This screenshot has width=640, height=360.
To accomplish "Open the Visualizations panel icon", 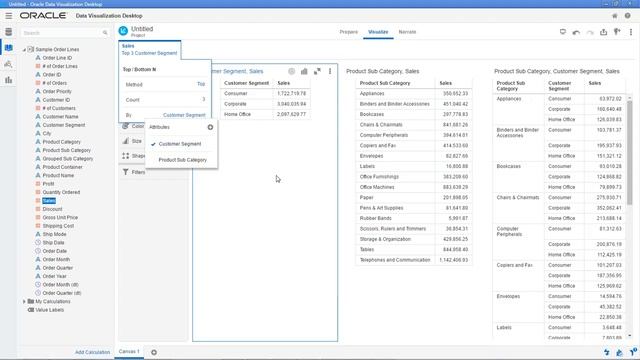I will click(9, 80).
